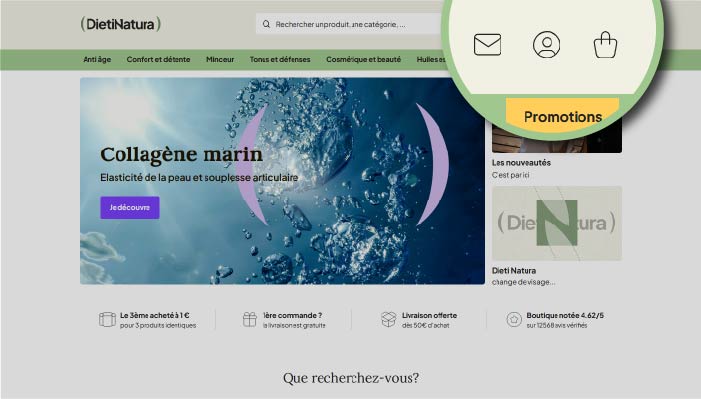The width and height of the screenshot is (701, 399).
Task: Click the 1ère commande ? text
Action: coord(292,315)
